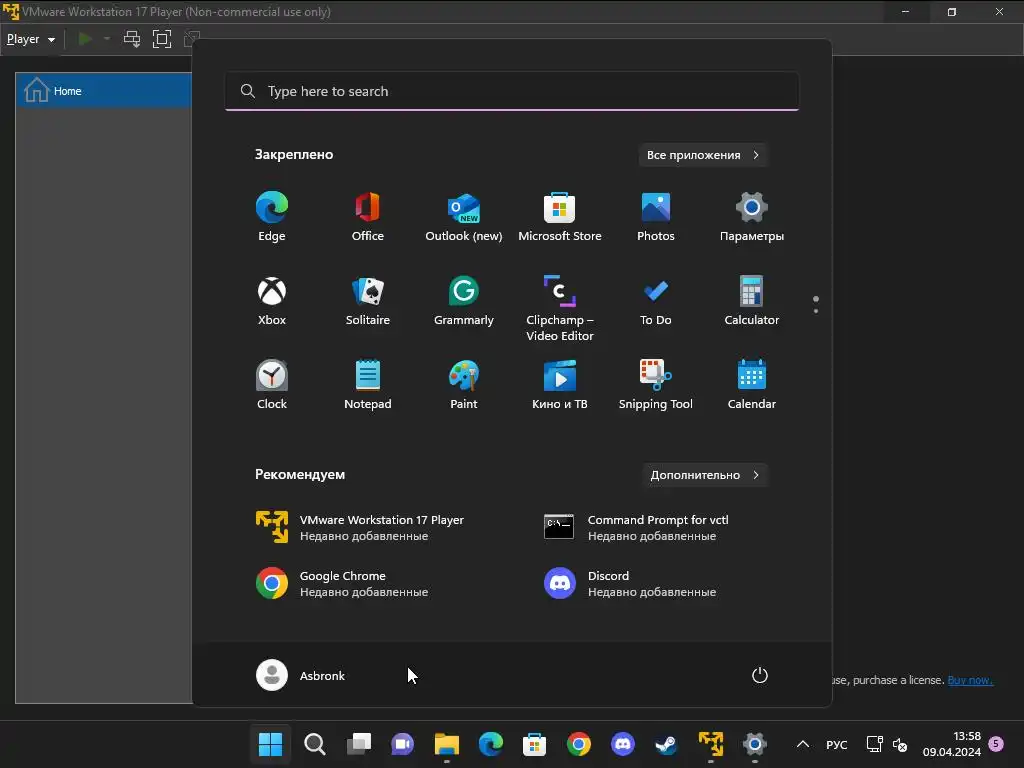Open Clipchamp Video Editor
Viewport: 1024px width, 768px height.
[x=560, y=308]
